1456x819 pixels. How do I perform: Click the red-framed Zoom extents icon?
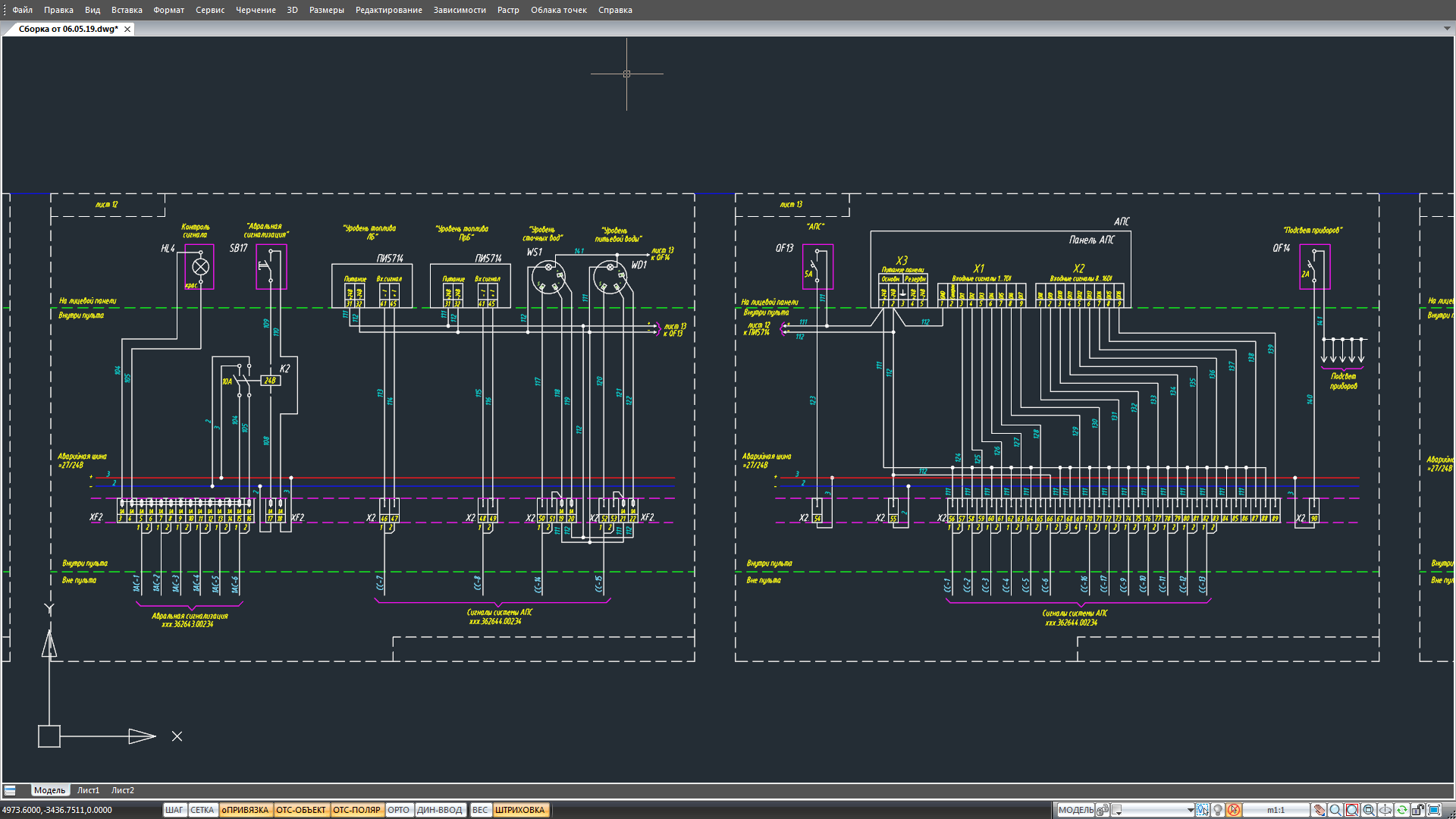click(x=1352, y=810)
